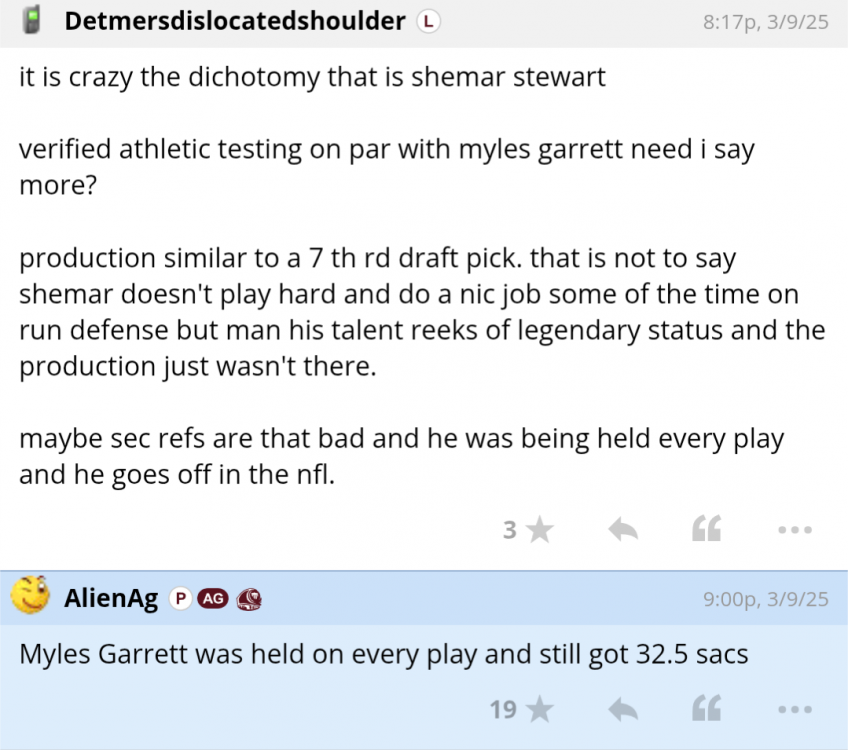Image resolution: width=848 pixels, height=750 pixels.
Task: Star the Detmersdislocatedshoulder post
Action: (x=539, y=530)
